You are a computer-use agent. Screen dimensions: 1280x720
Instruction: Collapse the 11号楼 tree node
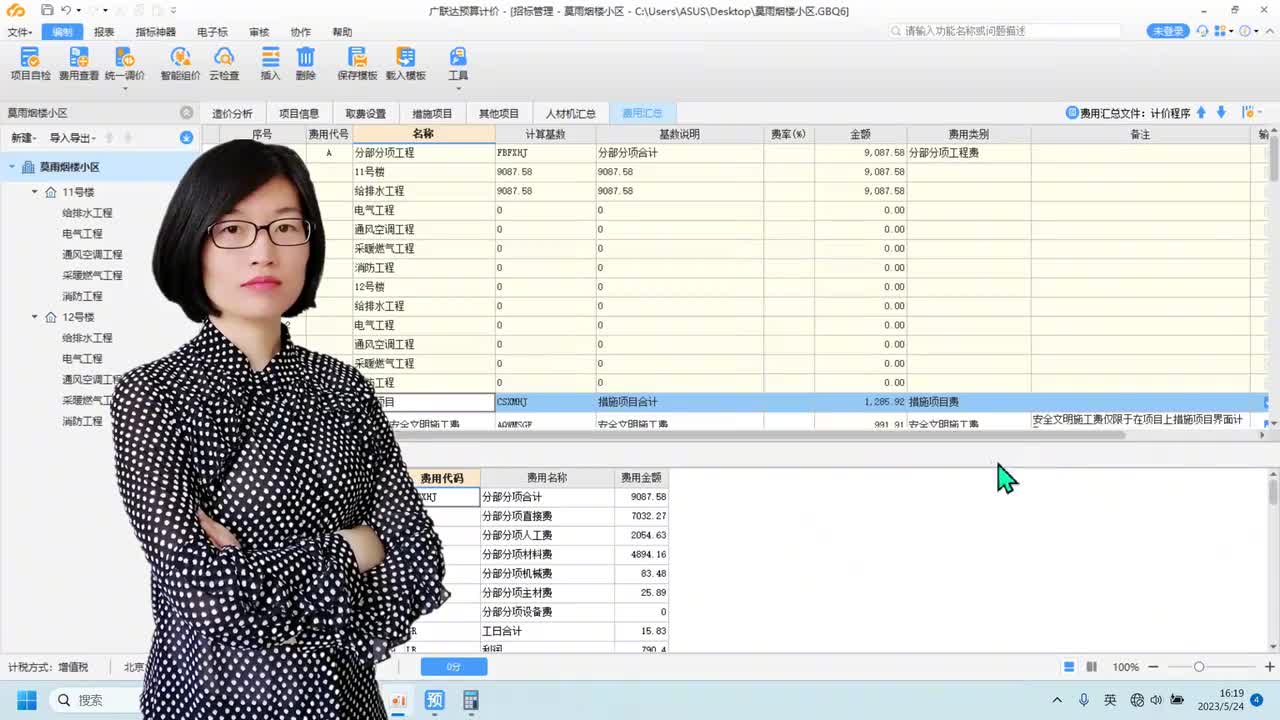[35, 192]
